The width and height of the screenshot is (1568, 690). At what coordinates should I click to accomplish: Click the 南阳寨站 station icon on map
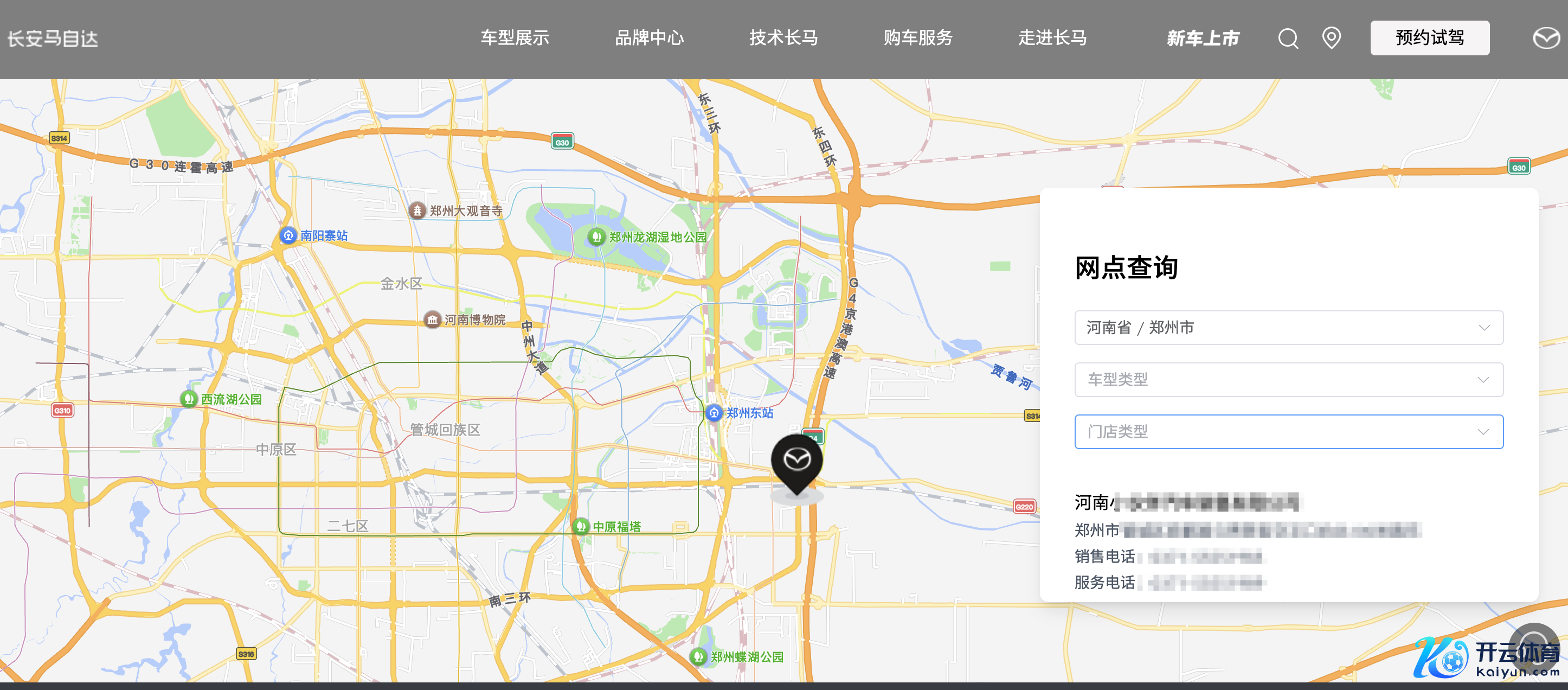point(288,235)
